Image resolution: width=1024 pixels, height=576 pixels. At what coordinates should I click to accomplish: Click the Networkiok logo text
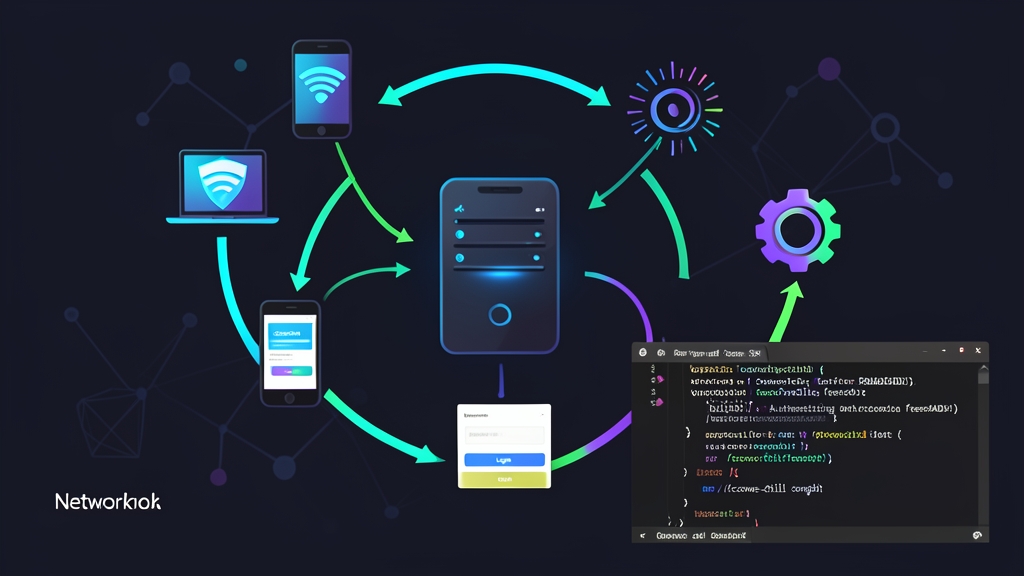108,502
